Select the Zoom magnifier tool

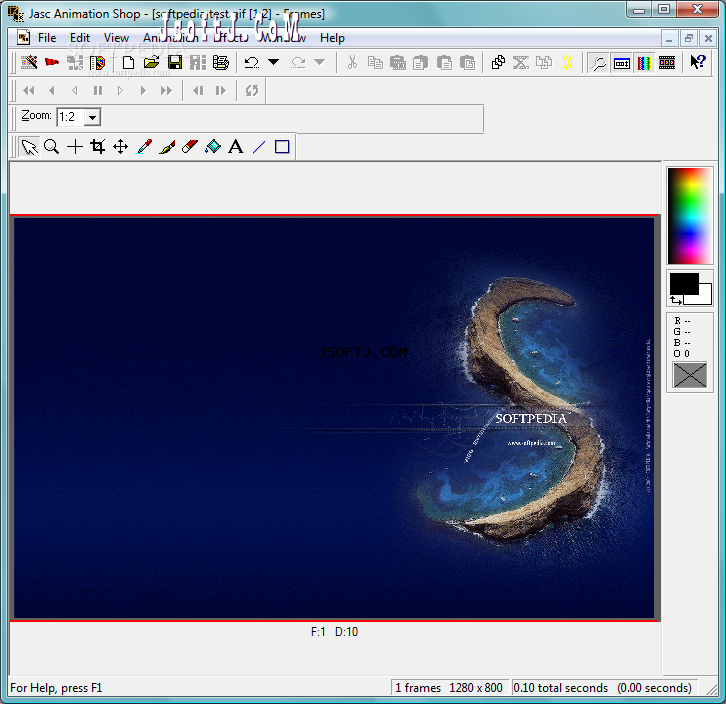51,147
